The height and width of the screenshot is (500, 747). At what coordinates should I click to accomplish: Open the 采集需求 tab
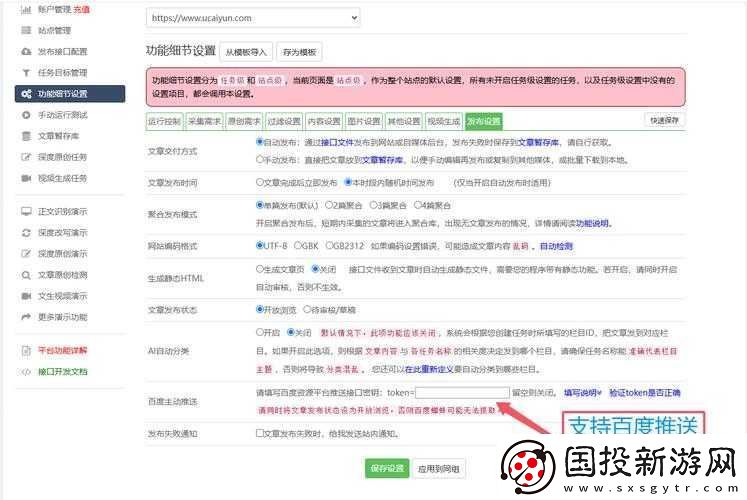coord(204,121)
